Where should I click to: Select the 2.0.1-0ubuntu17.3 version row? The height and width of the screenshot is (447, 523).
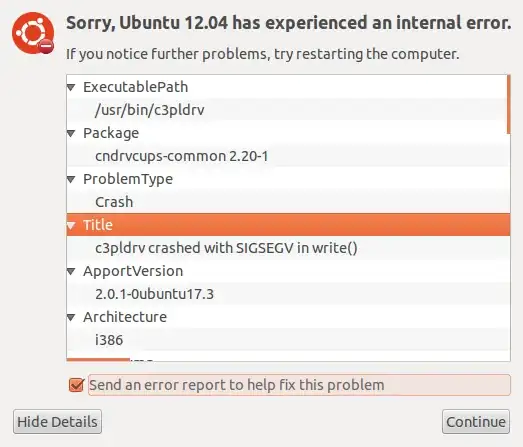point(288,294)
